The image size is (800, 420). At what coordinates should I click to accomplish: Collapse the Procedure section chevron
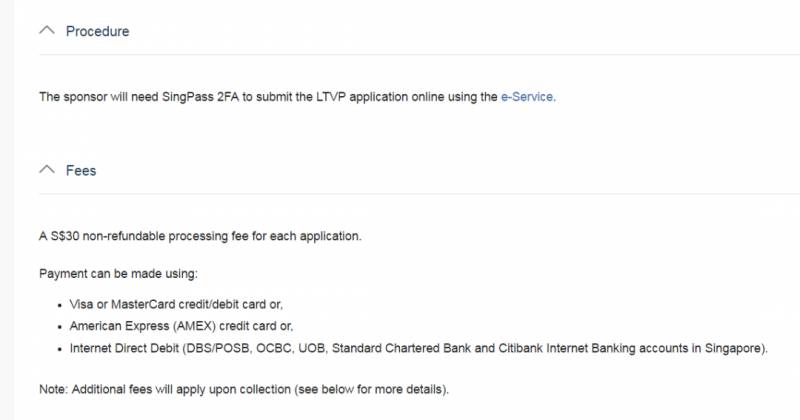click(x=46, y=31)
